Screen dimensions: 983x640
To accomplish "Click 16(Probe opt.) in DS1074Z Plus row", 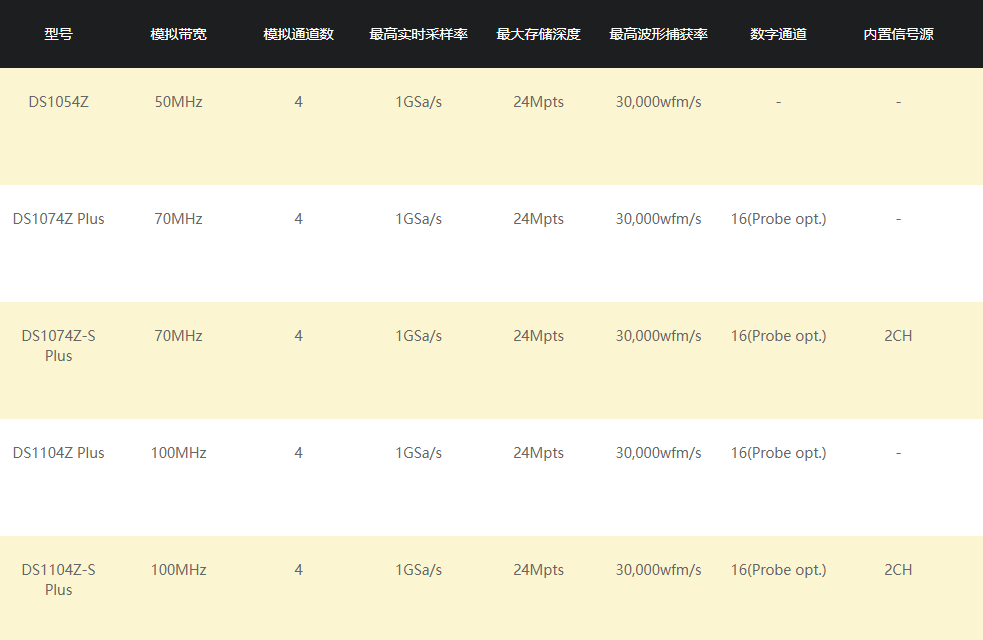I will pyautogui.click(x=779, y=219).
